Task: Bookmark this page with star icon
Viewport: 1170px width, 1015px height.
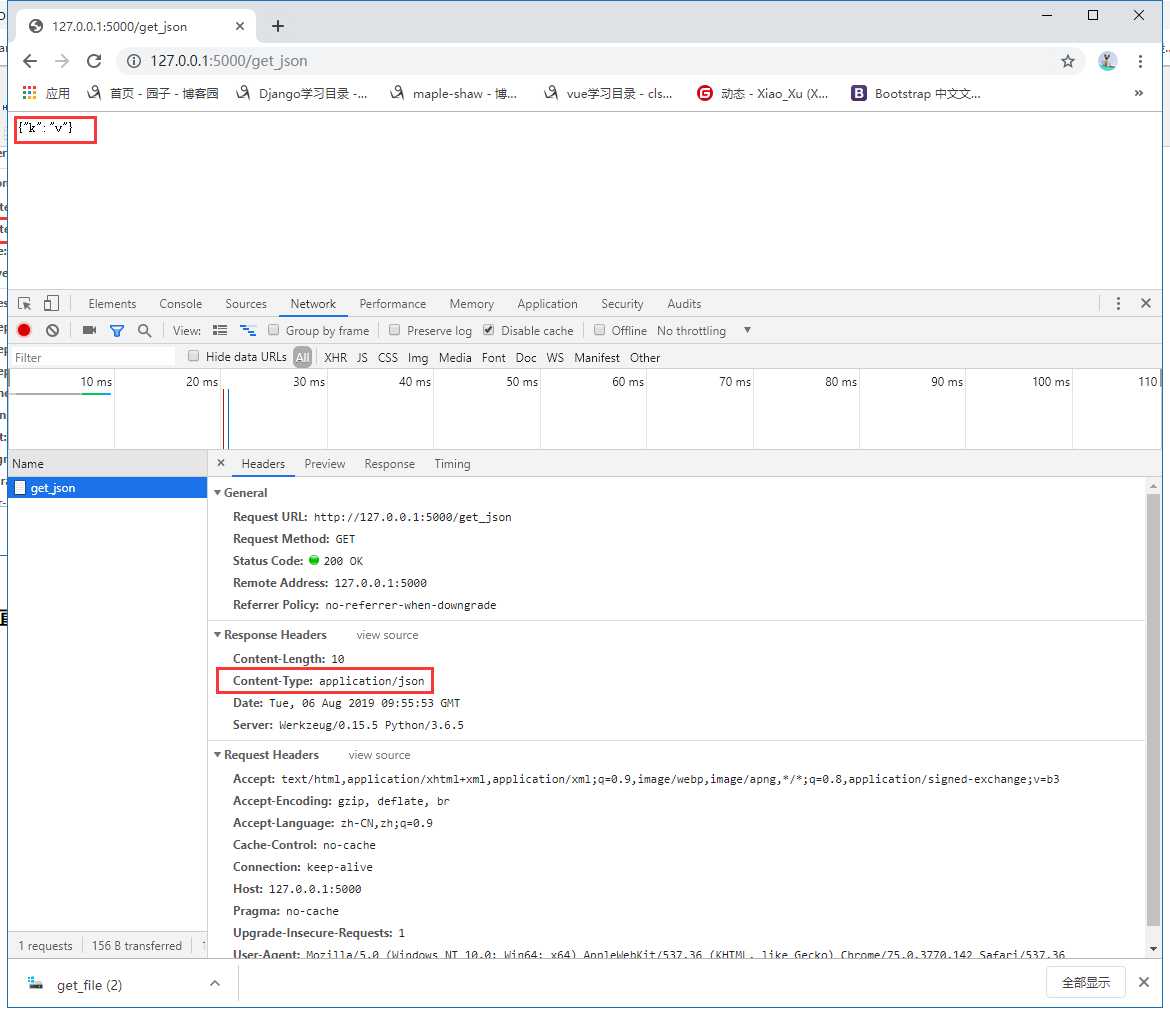Action: [x=1068, y=61]
